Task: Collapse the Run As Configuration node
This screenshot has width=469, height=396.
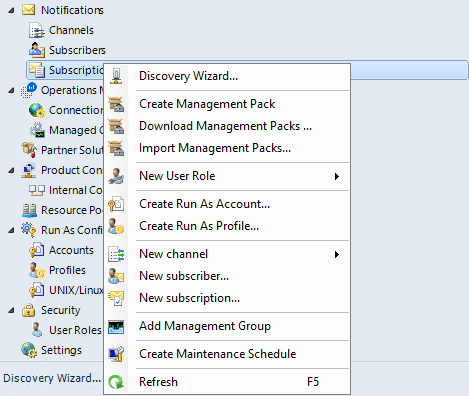Action: [11, 230]
